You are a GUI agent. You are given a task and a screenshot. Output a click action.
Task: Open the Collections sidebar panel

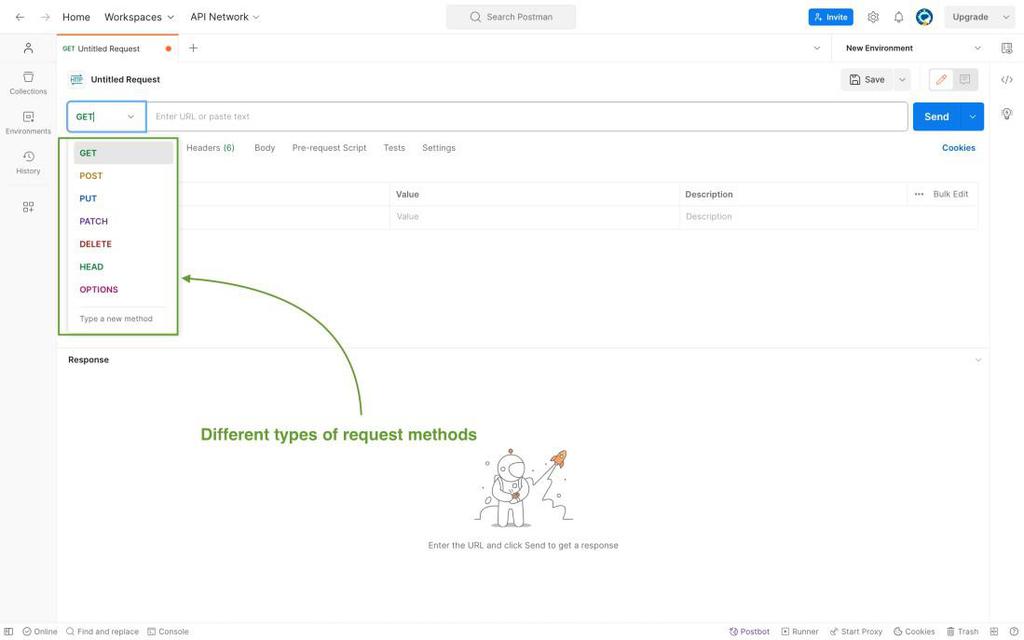click(28, 83)
